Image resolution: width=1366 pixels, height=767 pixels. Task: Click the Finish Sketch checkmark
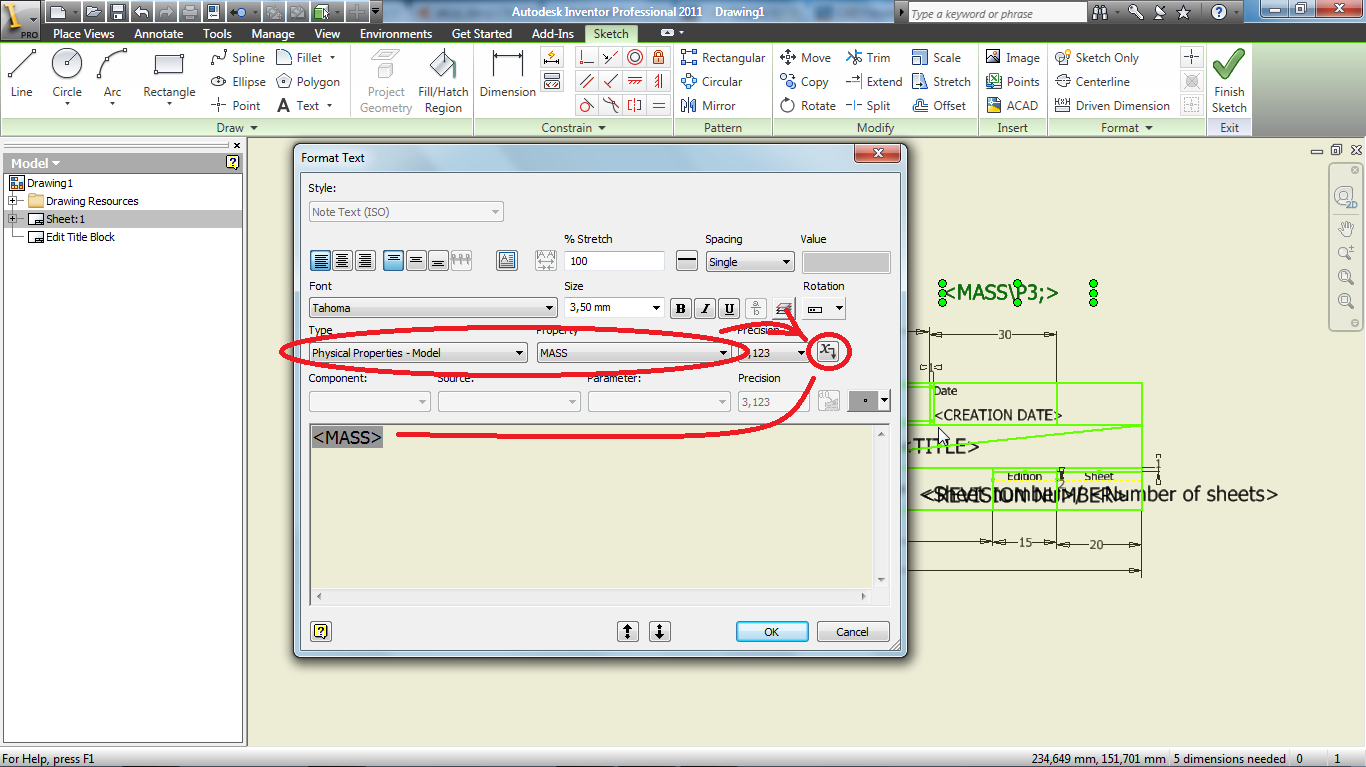pos(1229,82)
